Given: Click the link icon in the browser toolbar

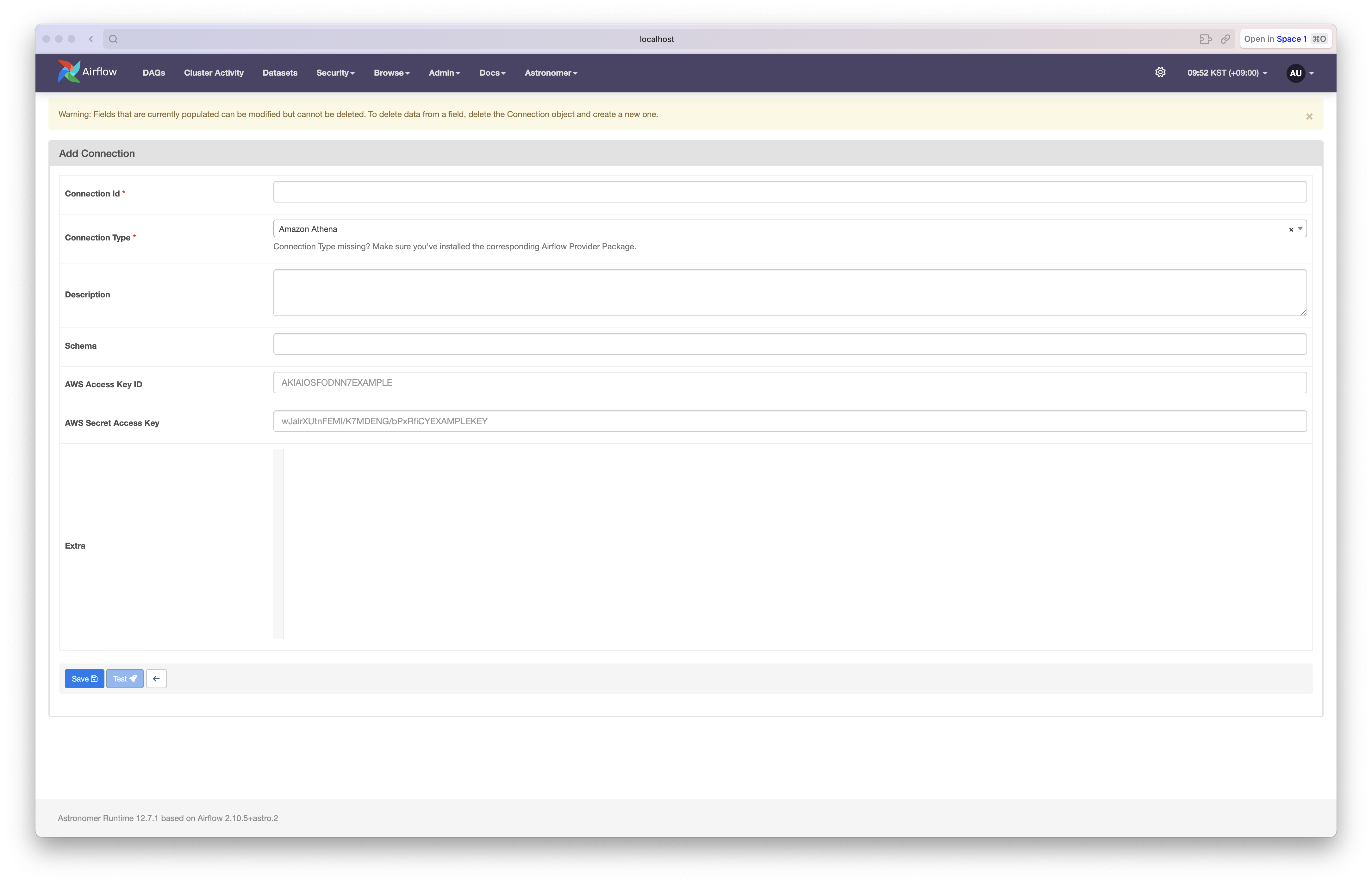Looking at the screenshot, I should pos(1225,39).
